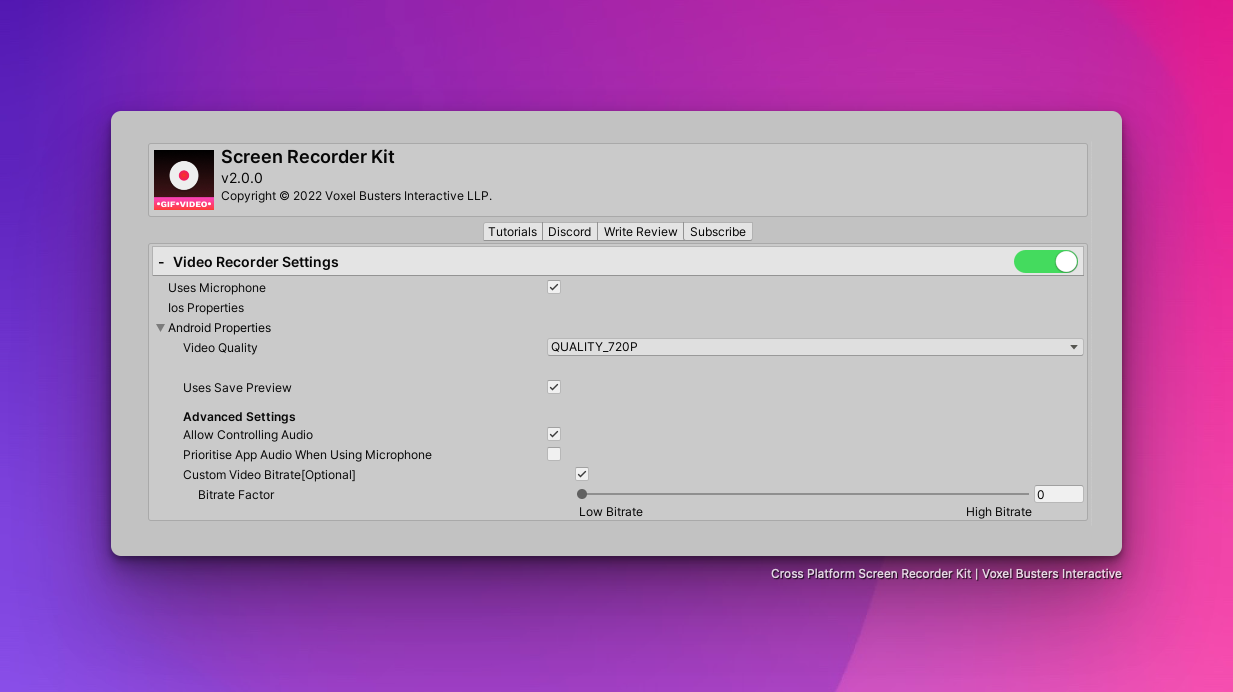Click the Bitrate Factor slider handle

582,494
